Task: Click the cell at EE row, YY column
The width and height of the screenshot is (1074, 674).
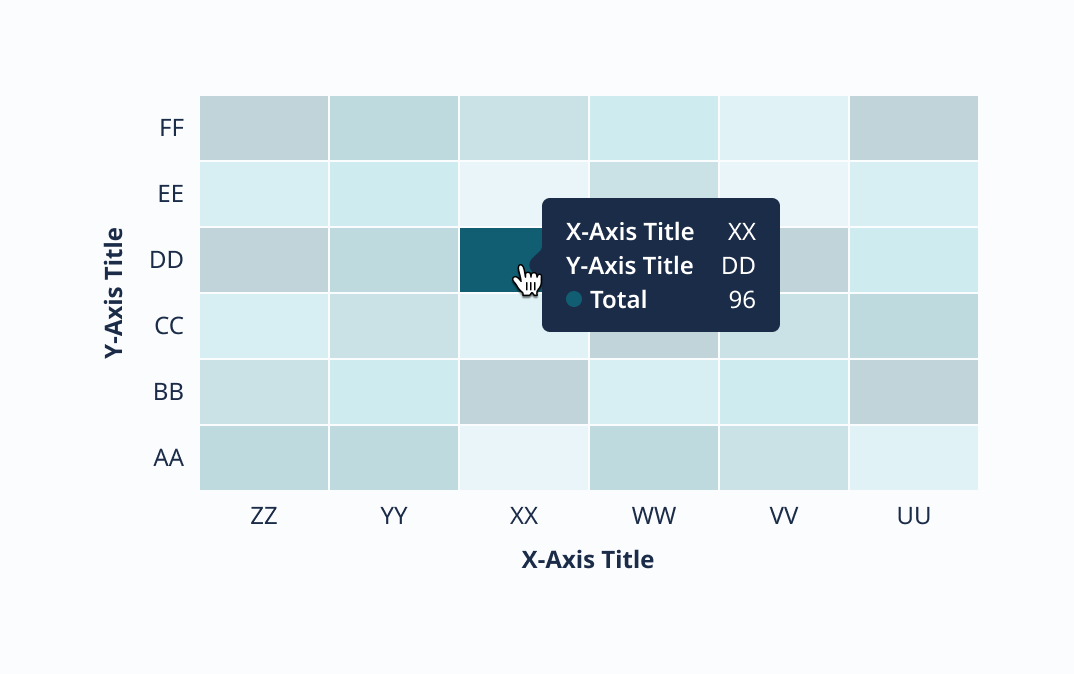Action: coord(394,194)
